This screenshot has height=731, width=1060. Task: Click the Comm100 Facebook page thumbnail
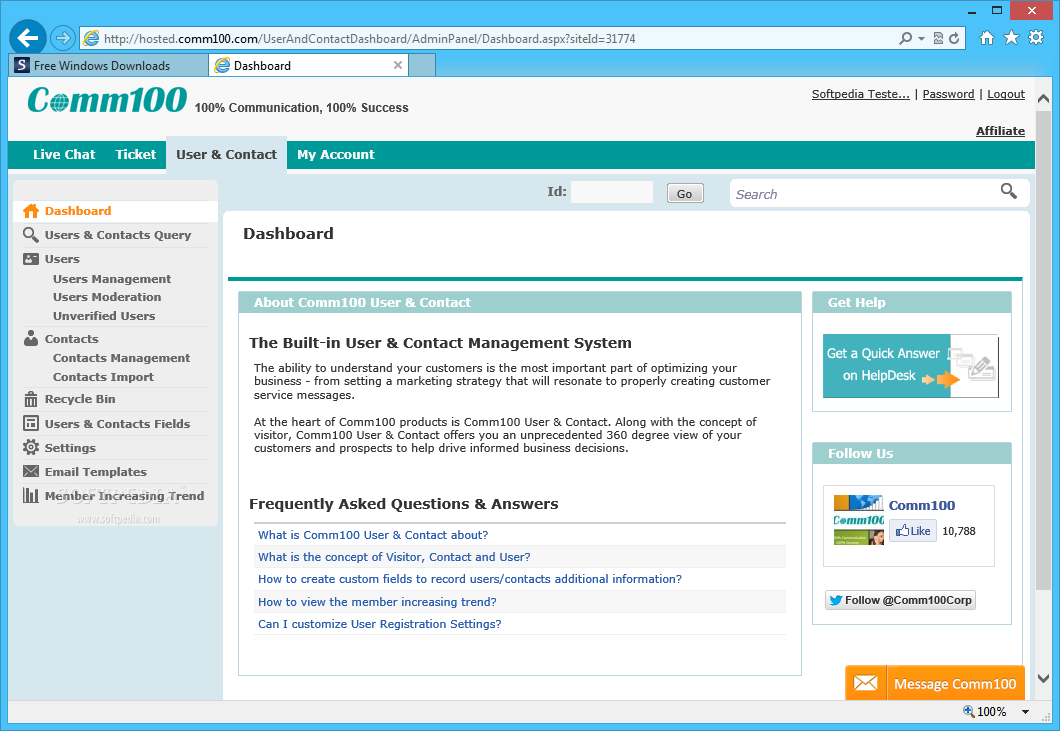tap(859, 520)
